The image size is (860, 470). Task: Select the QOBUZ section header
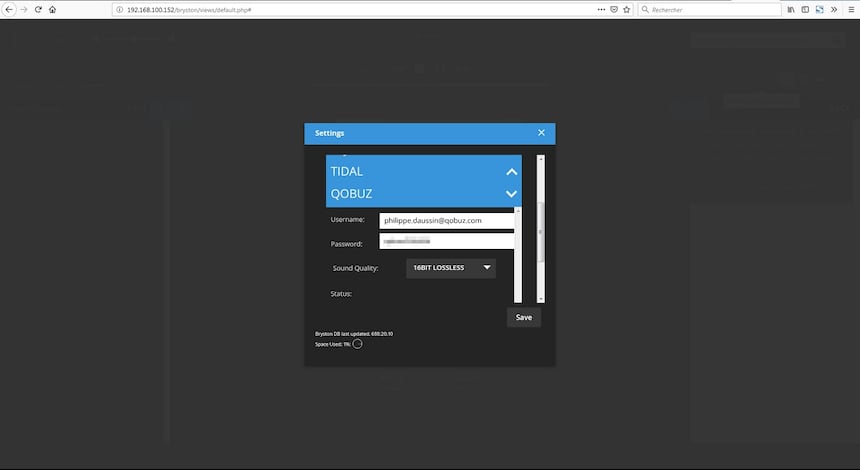click(x=423, y=194)
